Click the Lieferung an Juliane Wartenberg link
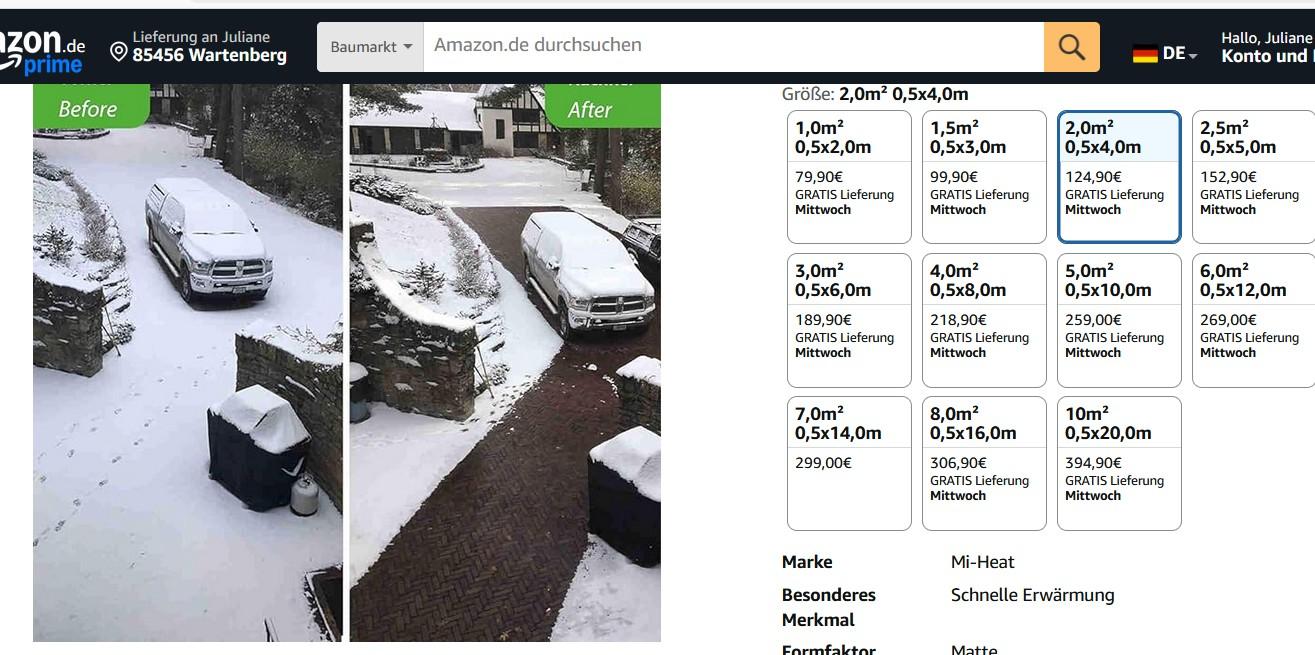 [x=199, y=47]
